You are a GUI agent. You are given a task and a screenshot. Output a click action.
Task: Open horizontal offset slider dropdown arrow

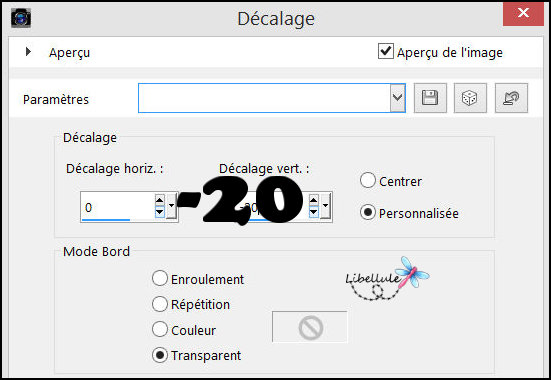[x=171, y=206]
